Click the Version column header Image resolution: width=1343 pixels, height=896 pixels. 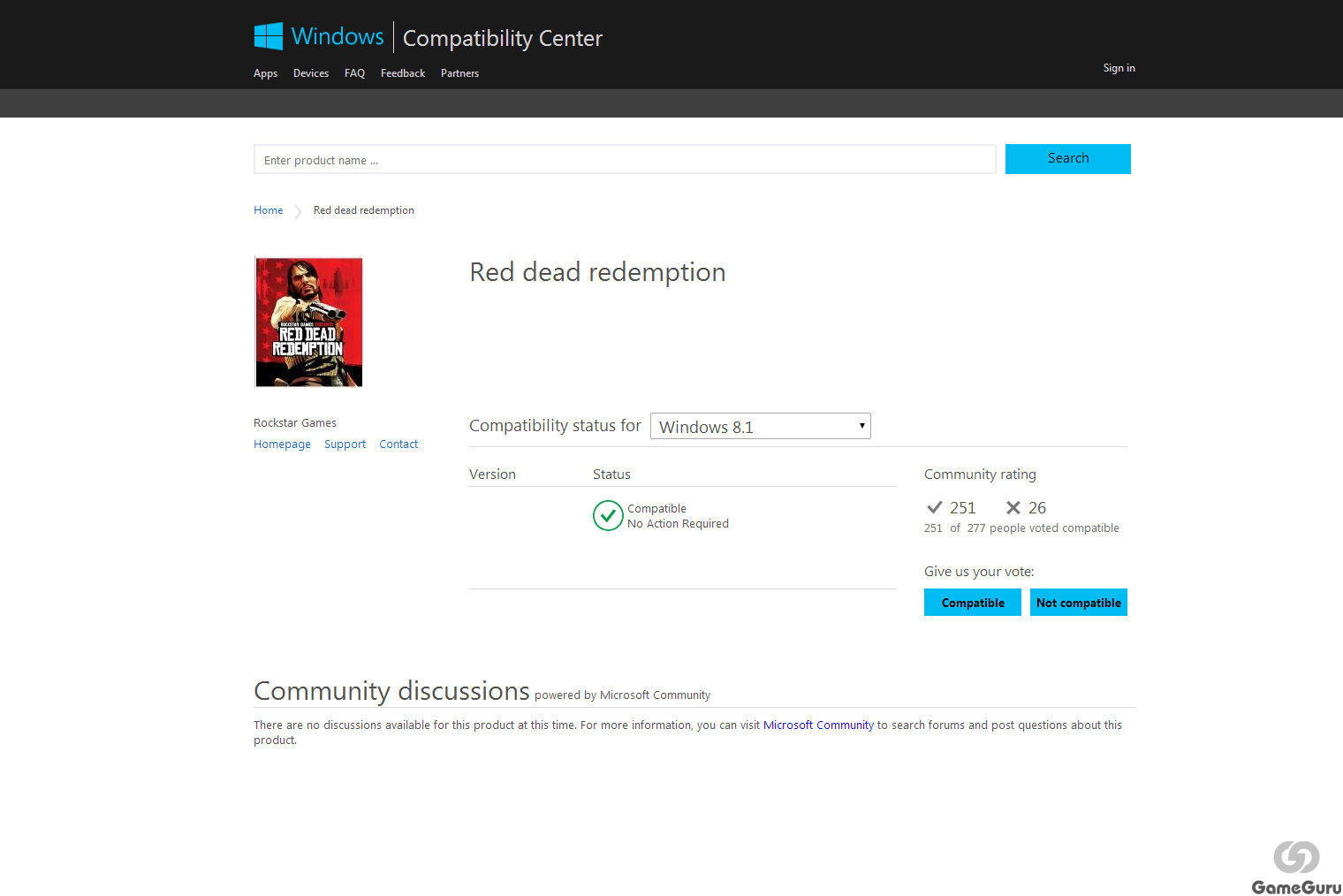tap(492, 475)
